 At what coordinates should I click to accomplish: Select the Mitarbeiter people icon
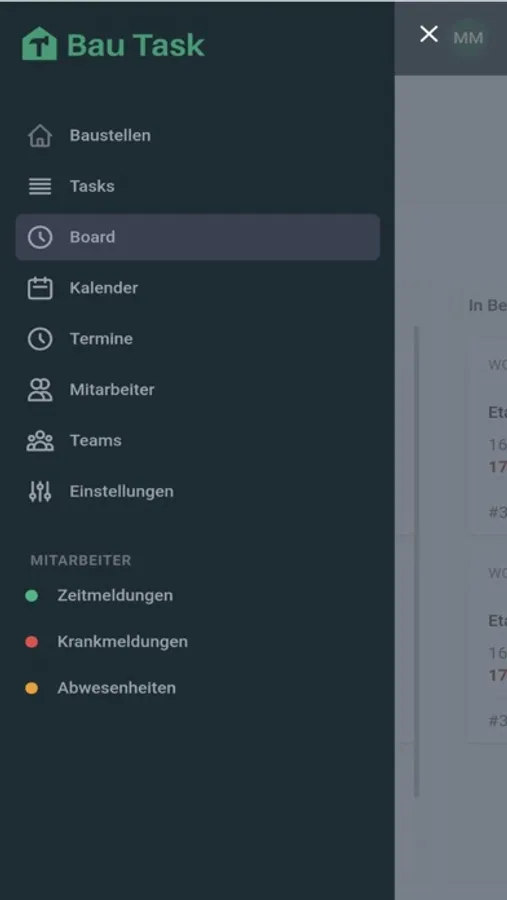point(40,390)
